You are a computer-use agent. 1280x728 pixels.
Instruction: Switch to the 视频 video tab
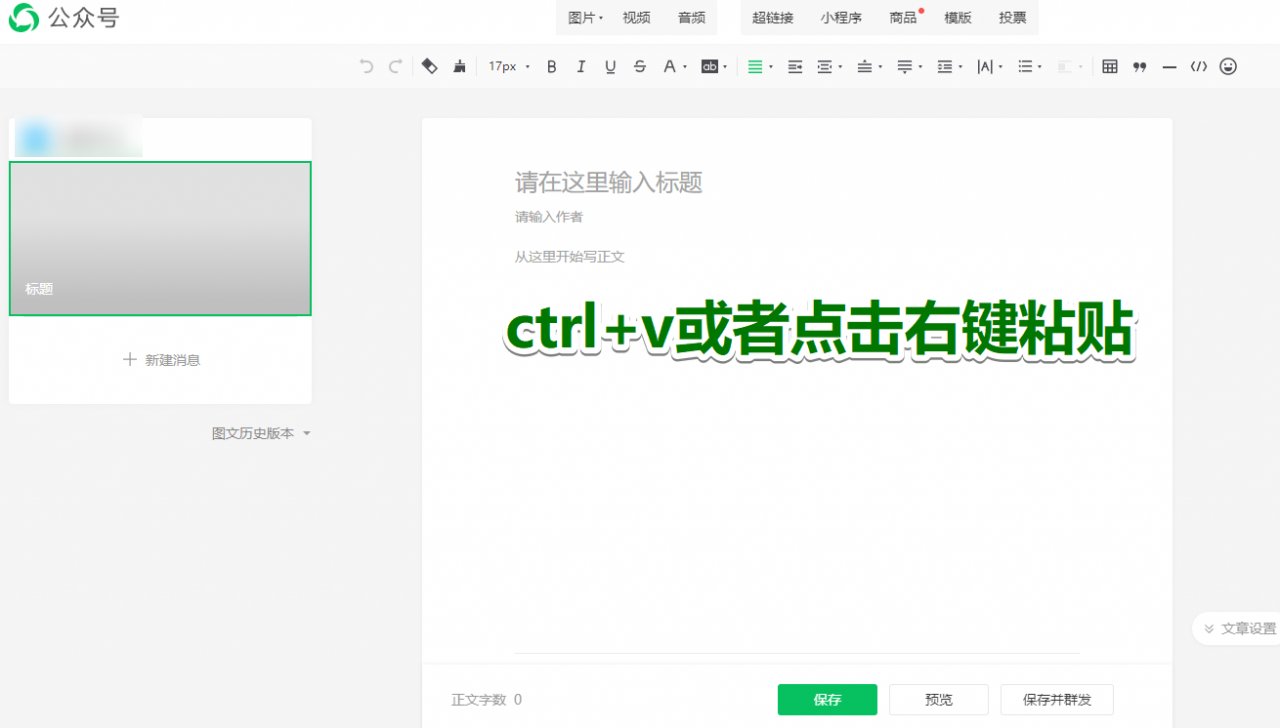(x=636, y=17)
